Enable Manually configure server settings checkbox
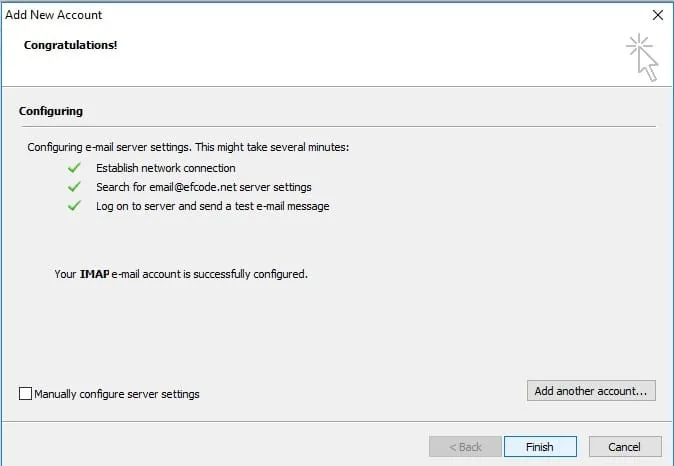The image size is (674, 466). [26, 394]
